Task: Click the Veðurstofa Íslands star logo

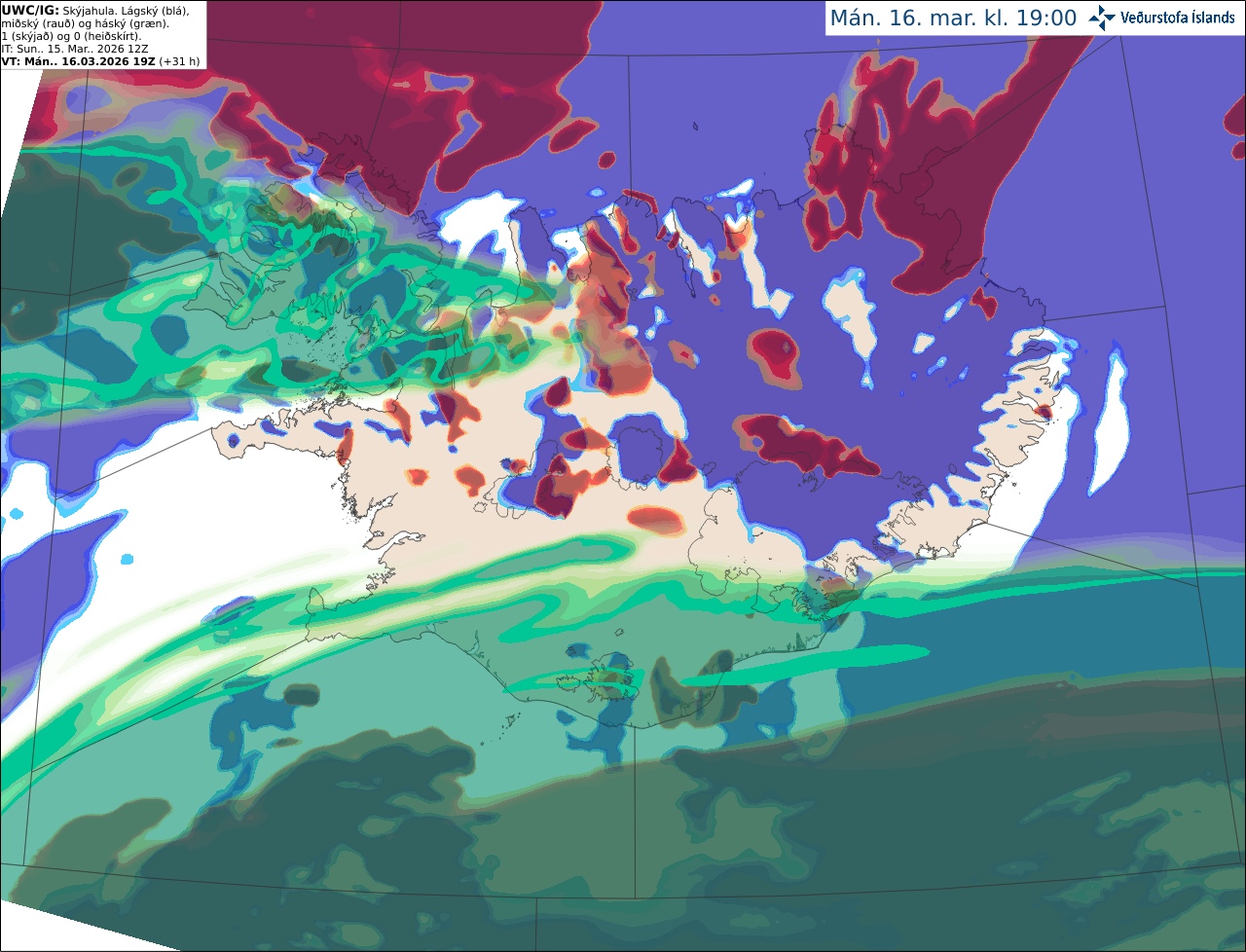Action: pyautogui.click(x=1102, y=18)
